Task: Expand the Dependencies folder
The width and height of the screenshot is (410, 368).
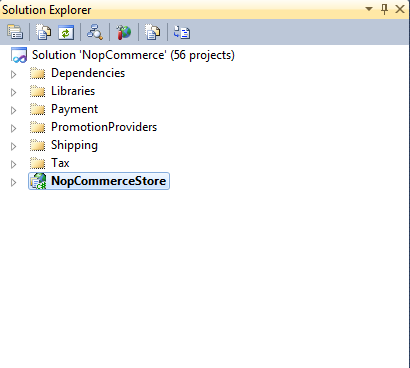Action: (13, 74)
